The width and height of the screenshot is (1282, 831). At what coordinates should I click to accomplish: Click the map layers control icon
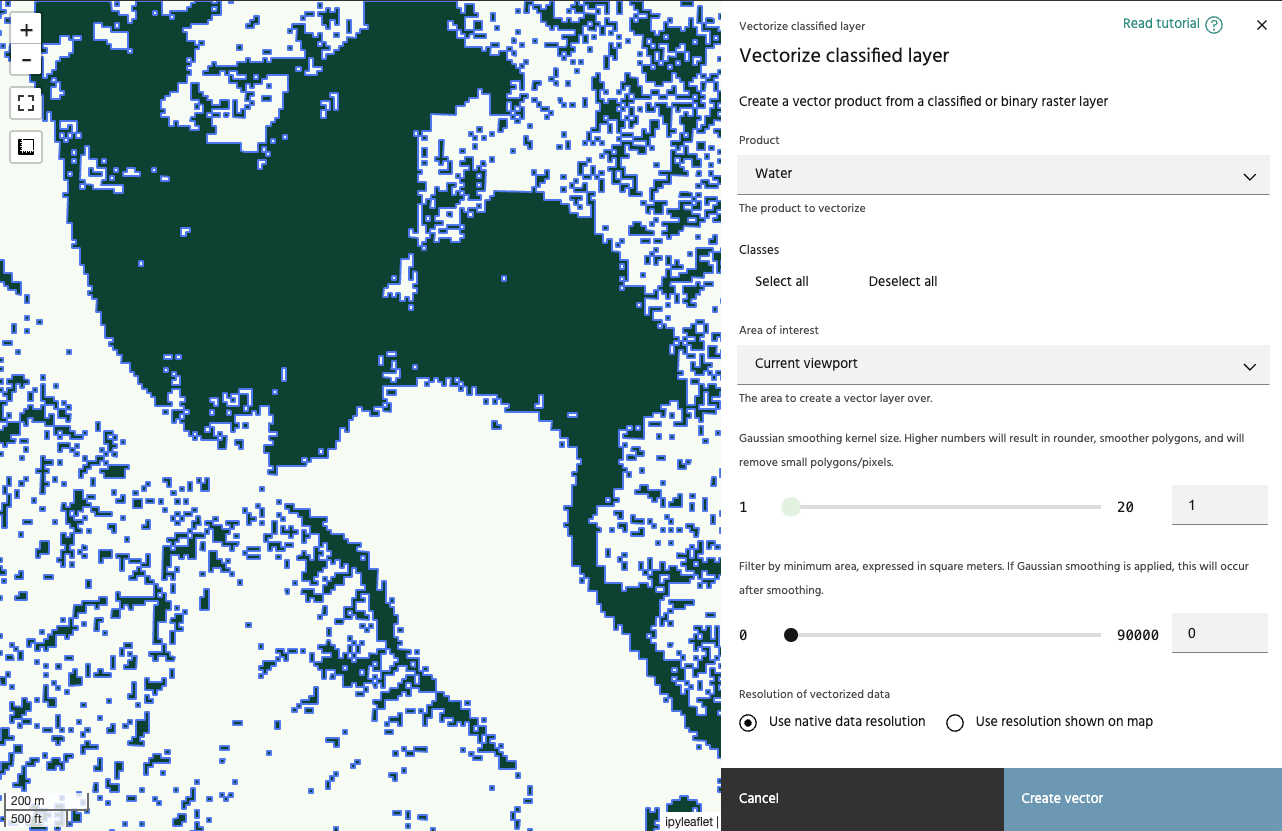[26, 147]
